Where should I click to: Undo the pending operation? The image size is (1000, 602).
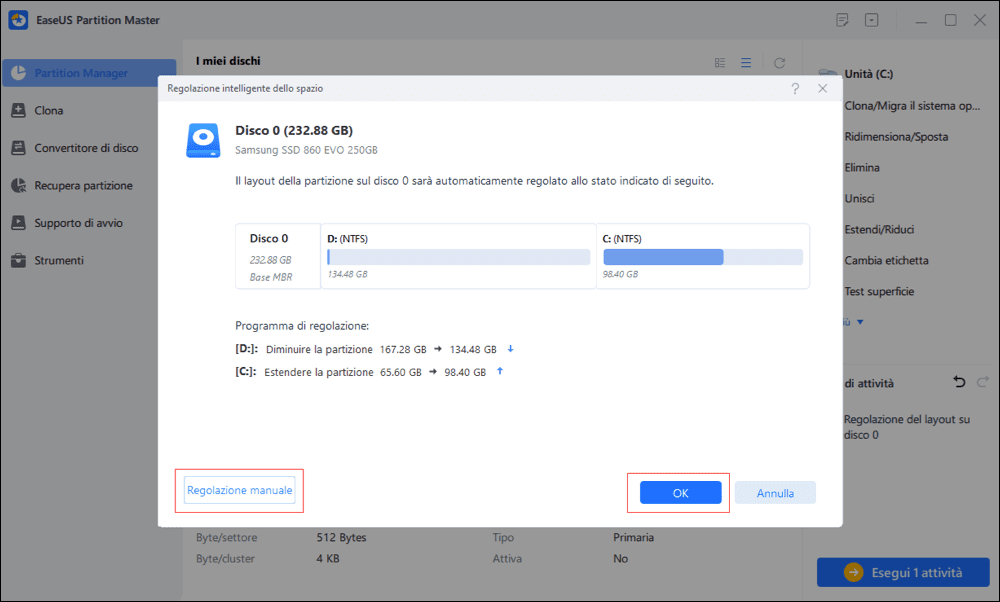coord(959,383)
